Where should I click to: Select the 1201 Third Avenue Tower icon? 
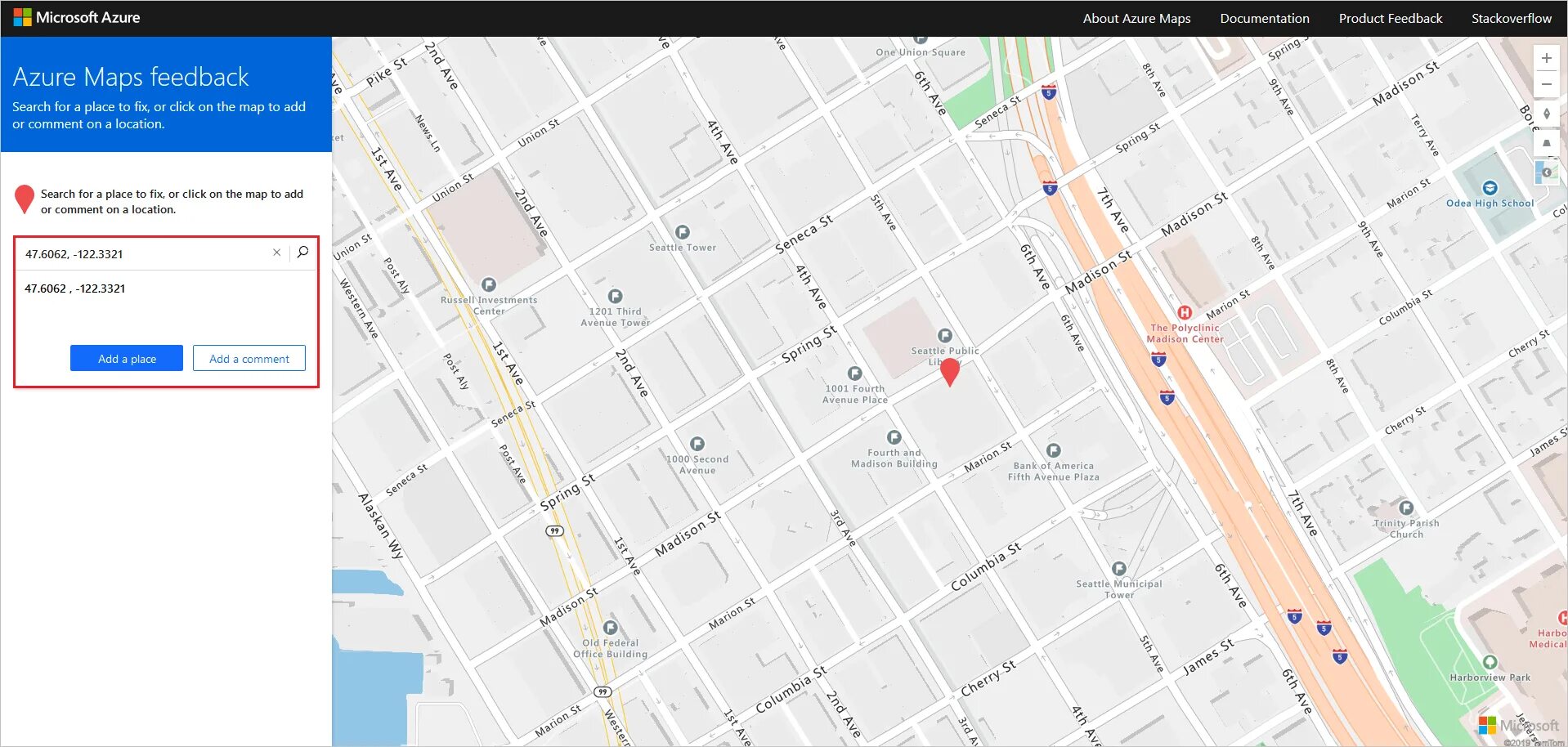tap(616, 296)
